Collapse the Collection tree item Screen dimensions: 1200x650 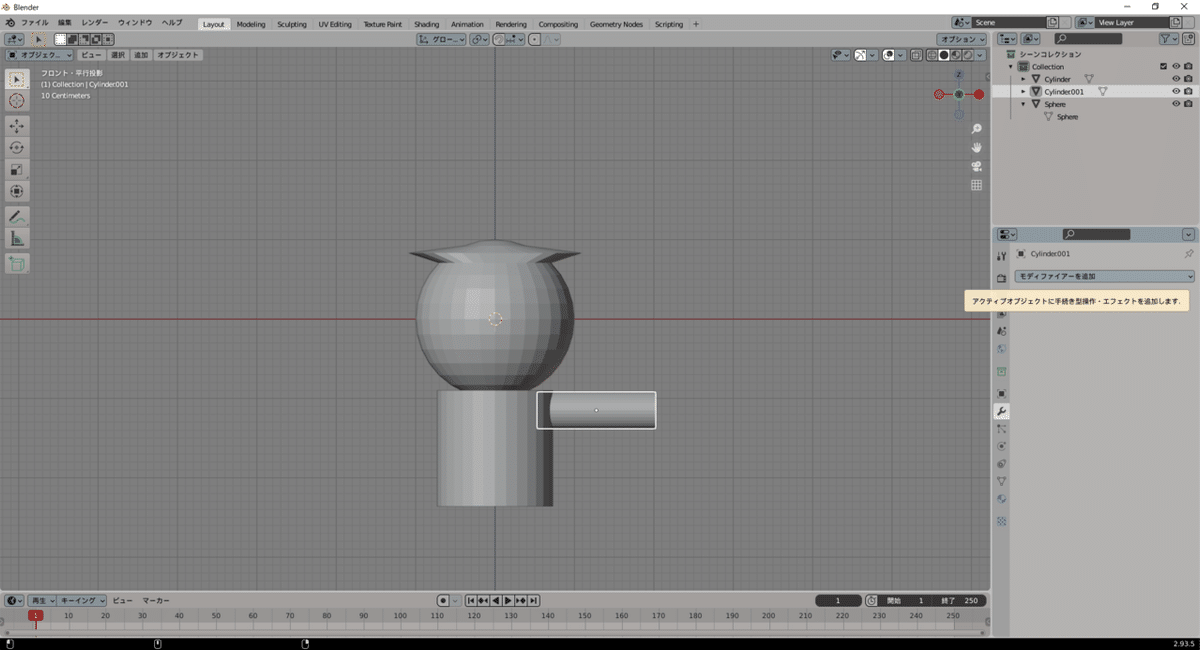1011,66
